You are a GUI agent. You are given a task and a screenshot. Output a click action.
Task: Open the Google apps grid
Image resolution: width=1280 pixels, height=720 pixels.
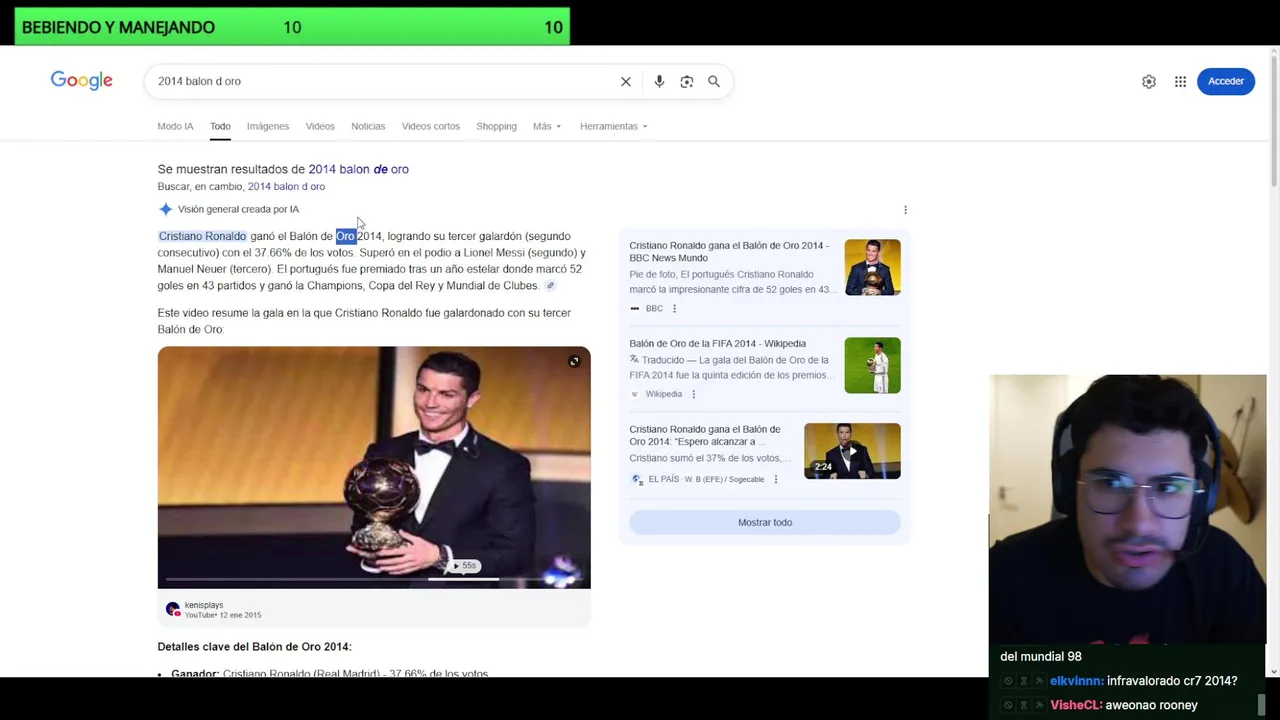[x=1181, y=81]
